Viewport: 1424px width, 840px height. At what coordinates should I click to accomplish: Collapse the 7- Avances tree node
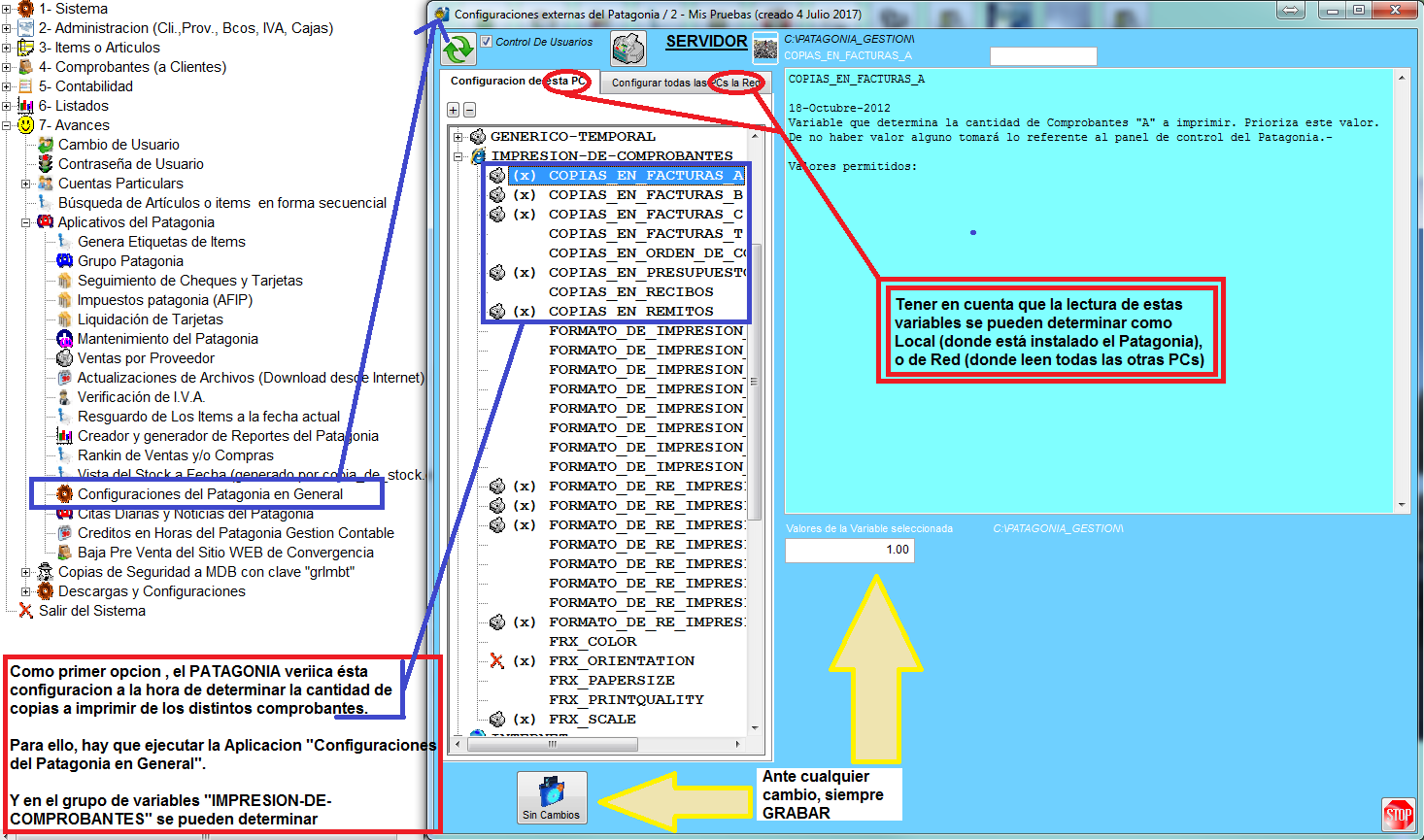point(7,125)
